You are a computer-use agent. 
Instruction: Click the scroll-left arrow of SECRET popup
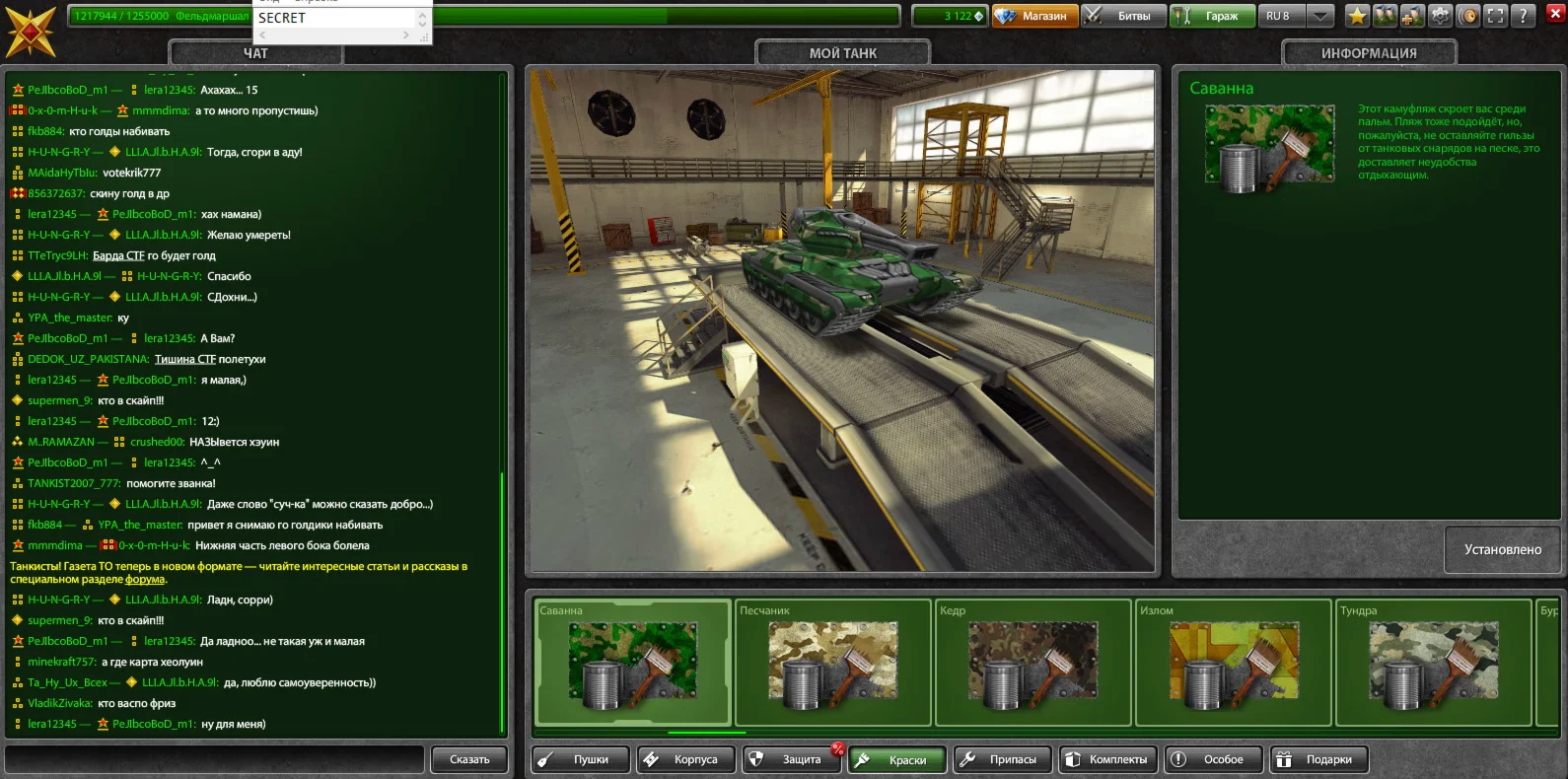point(262,35)
